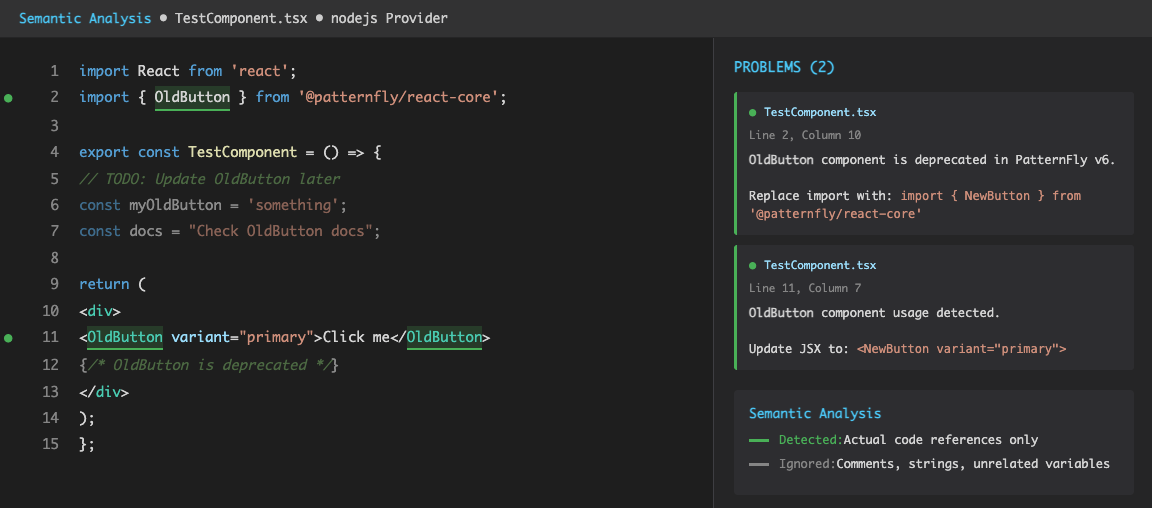This screenshot has height=508, width=1152.
Task: Click the green dot in the Line 11 problem card
Action: tap(753, 265)
